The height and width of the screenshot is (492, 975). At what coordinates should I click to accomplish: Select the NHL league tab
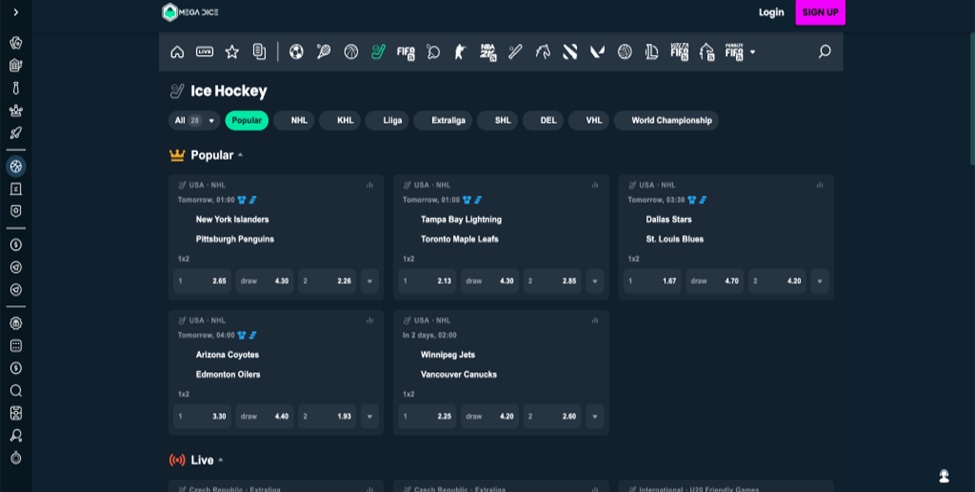point(299,120)
